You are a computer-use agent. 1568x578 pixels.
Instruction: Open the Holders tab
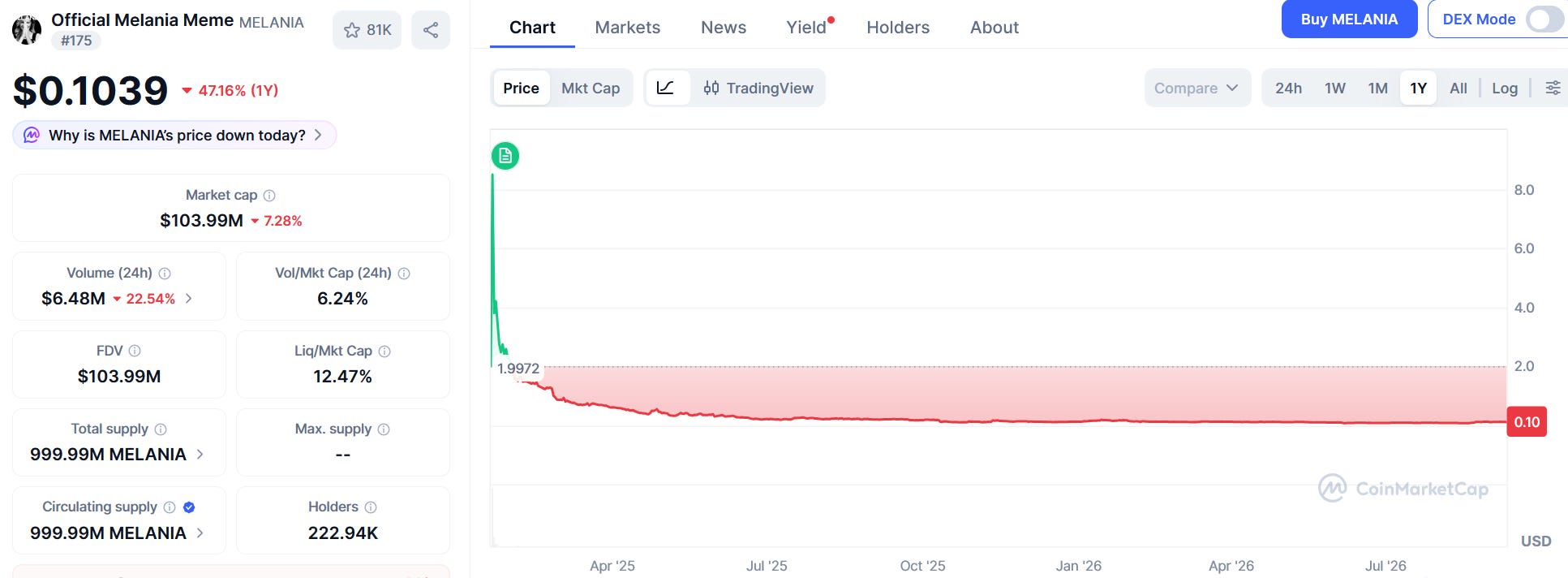[898, 28]
